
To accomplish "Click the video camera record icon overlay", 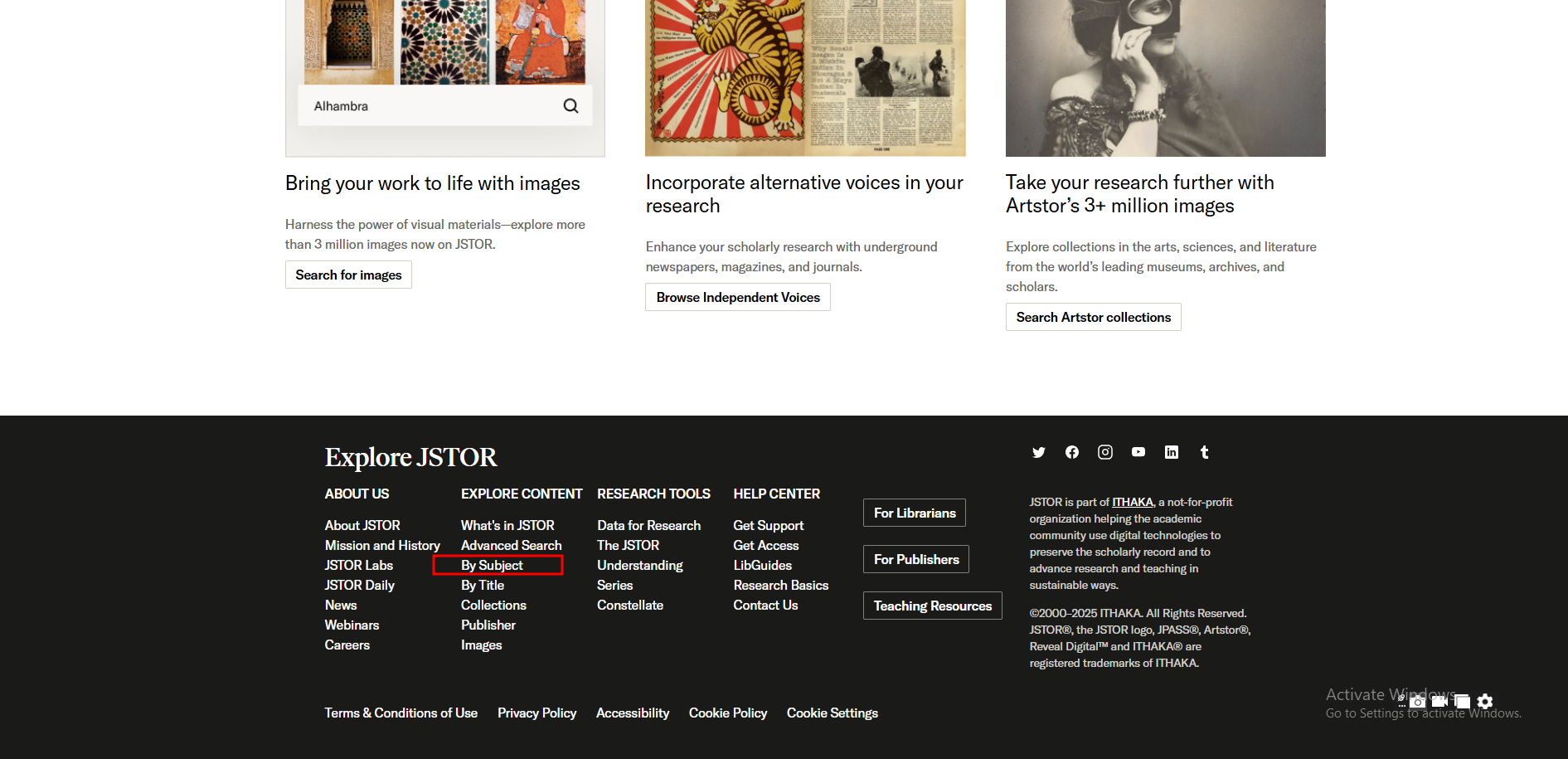I will click(x=1439, y=702).
